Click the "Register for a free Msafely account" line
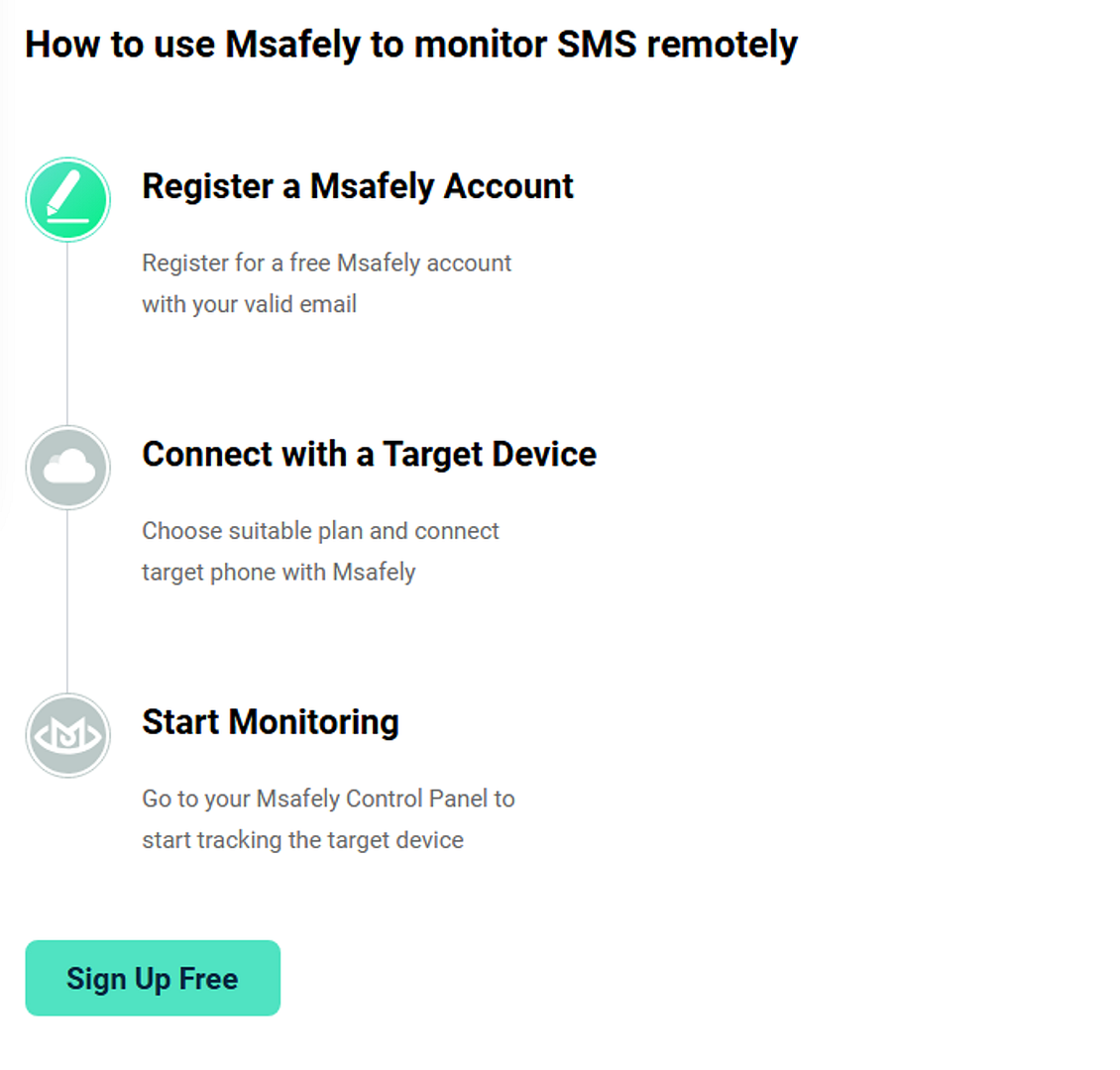Image resolution: width=1120 pixels, height=1070 pixels. [x=326, y=263]
